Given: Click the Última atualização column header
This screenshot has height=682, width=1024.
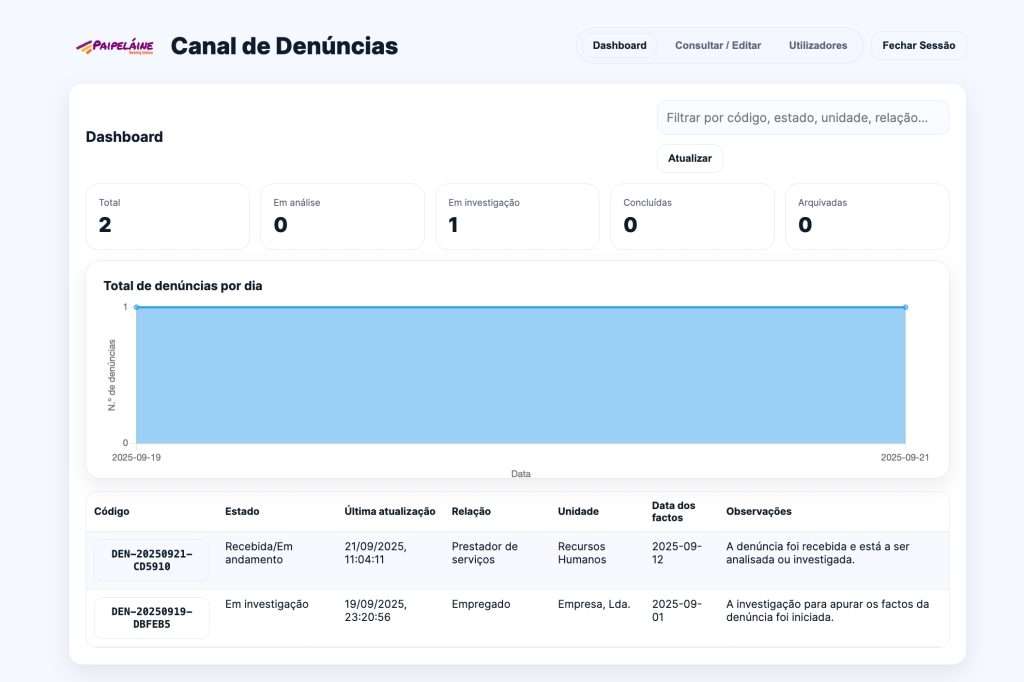Looking at the screenshot, I should tap(390, 511).
